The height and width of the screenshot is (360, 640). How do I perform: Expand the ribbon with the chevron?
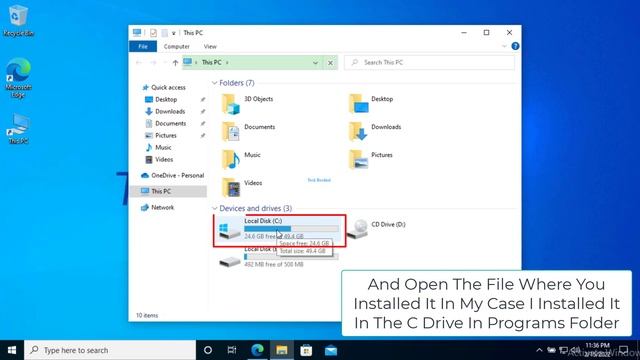504,46
